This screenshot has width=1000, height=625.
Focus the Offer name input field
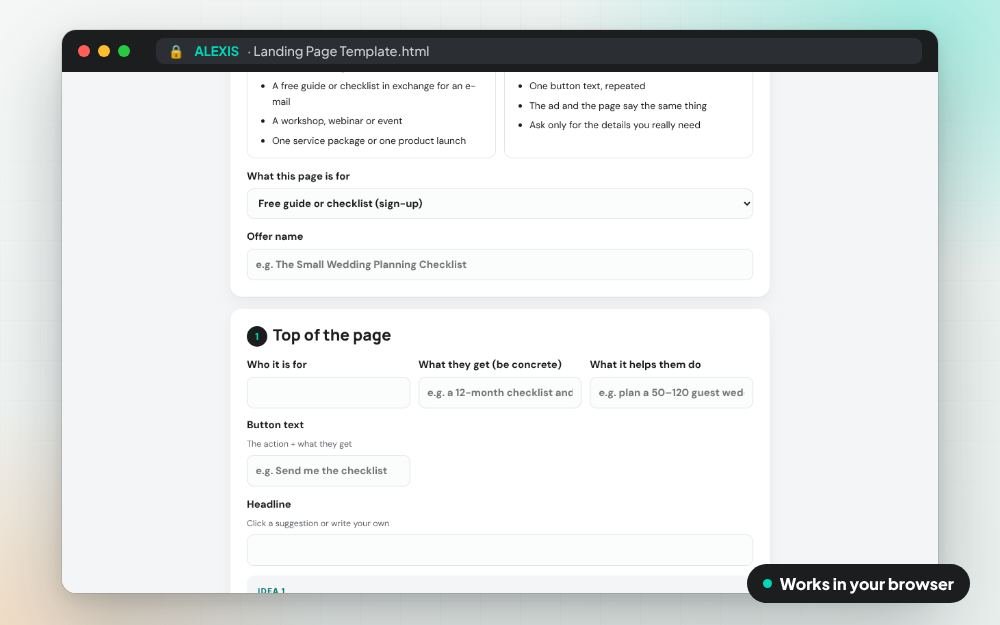click(499, 264)
